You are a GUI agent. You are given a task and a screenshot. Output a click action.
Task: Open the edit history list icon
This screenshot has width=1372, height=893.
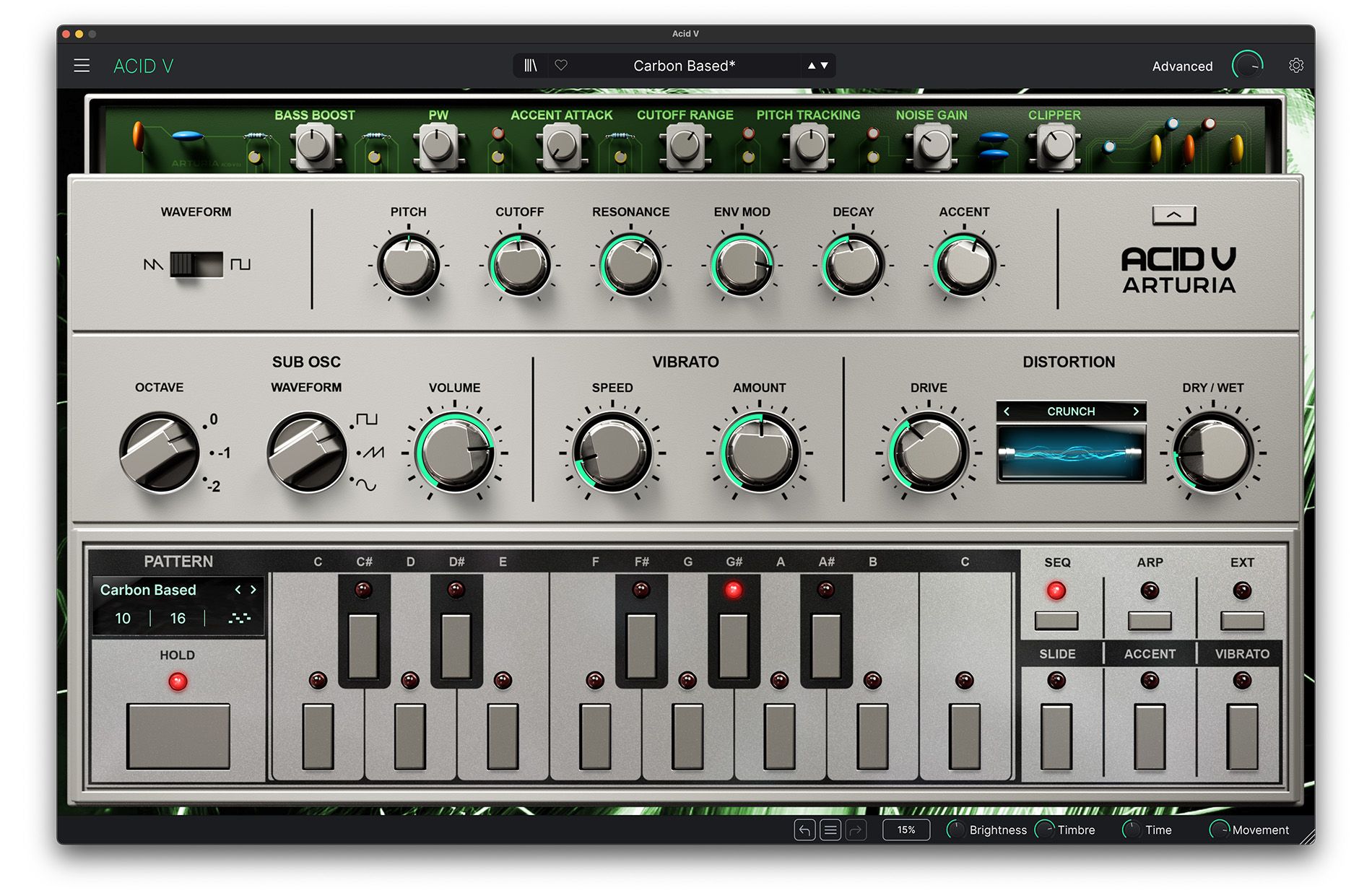830,830
